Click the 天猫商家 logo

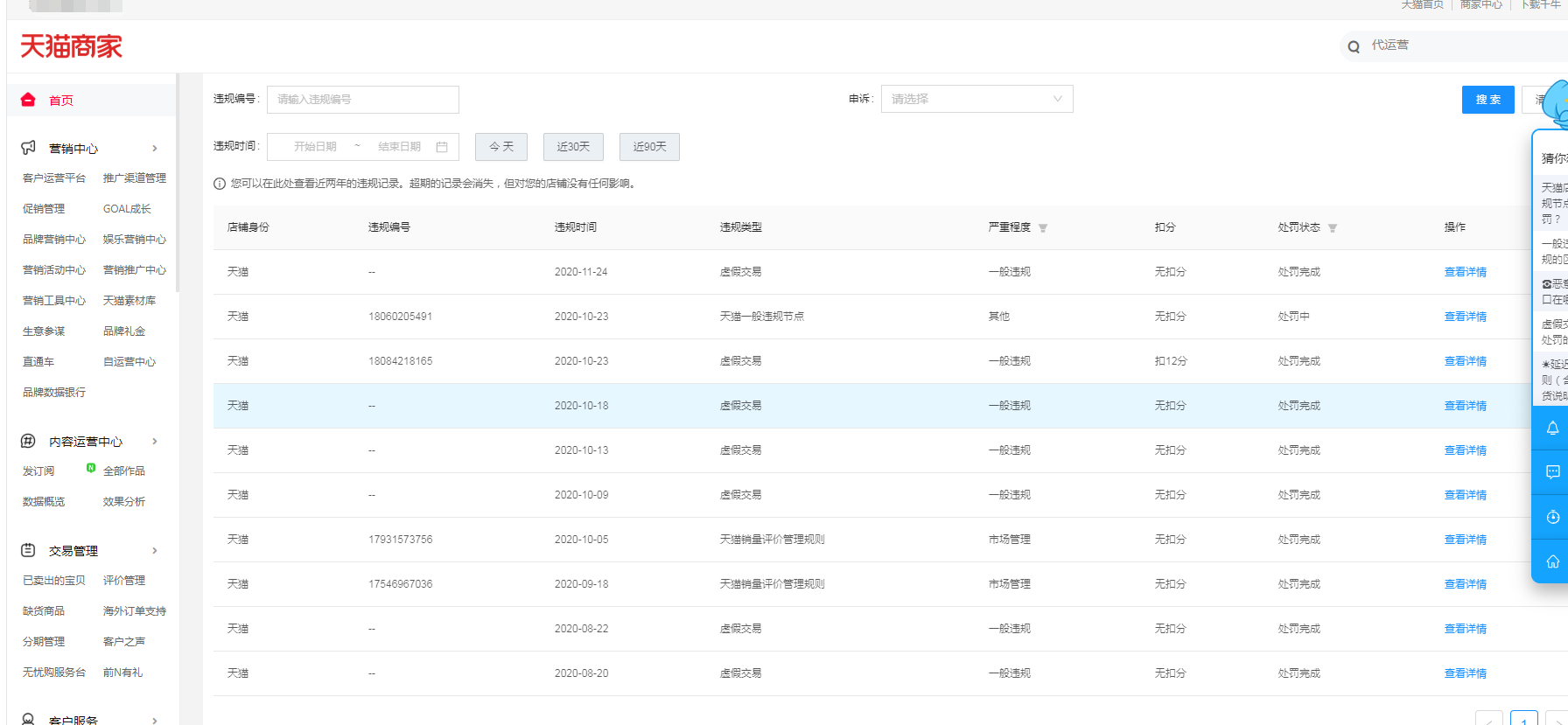coord(71,46)
